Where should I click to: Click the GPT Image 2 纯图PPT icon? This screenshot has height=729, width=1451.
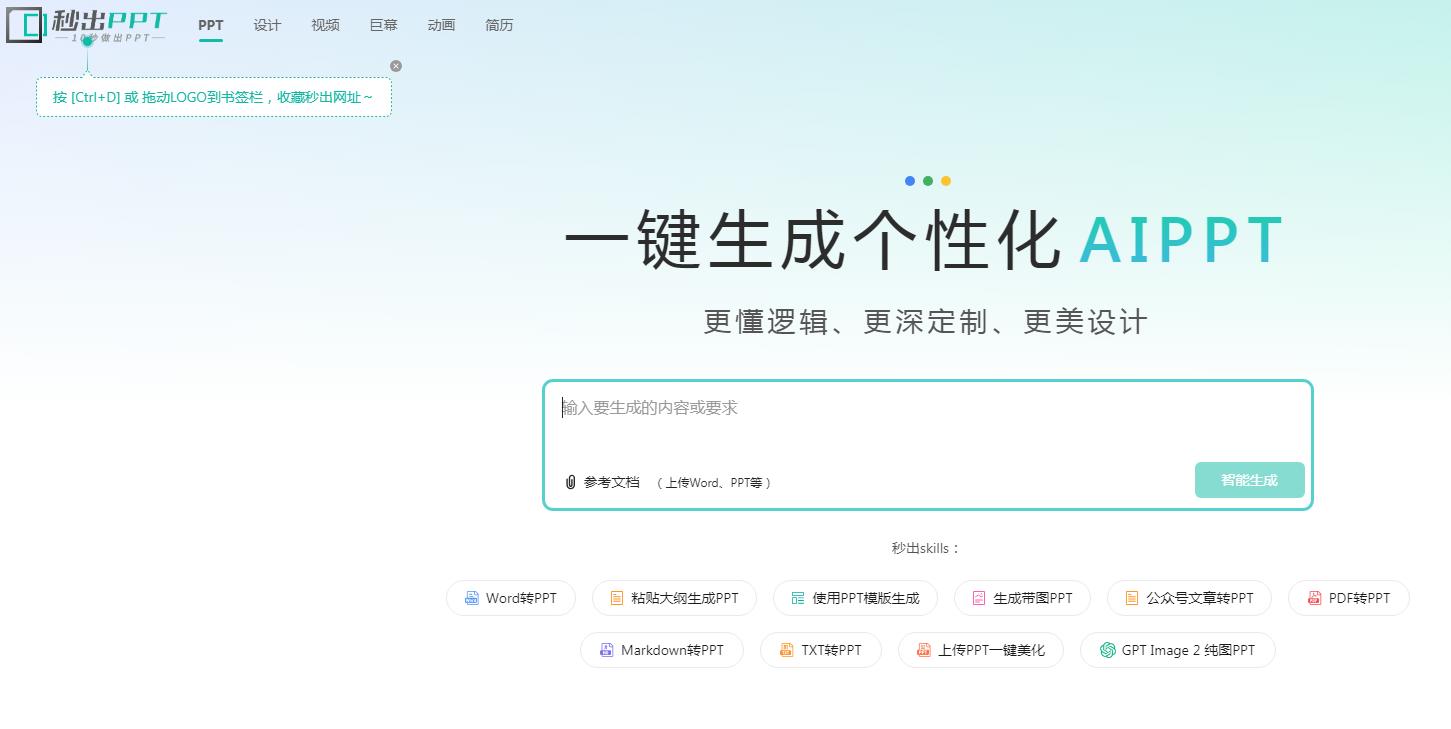click(x=1108, y=650)
